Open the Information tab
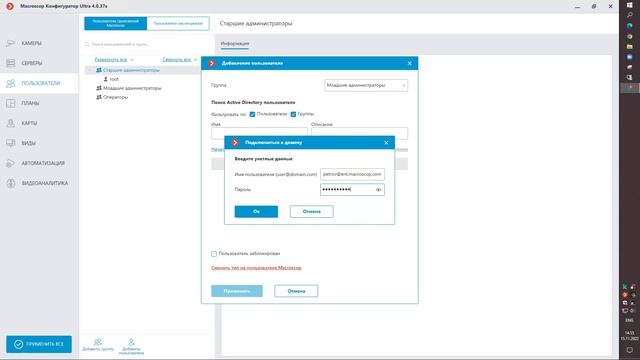This screenshot has width=640, height=360. pos(235,44)
